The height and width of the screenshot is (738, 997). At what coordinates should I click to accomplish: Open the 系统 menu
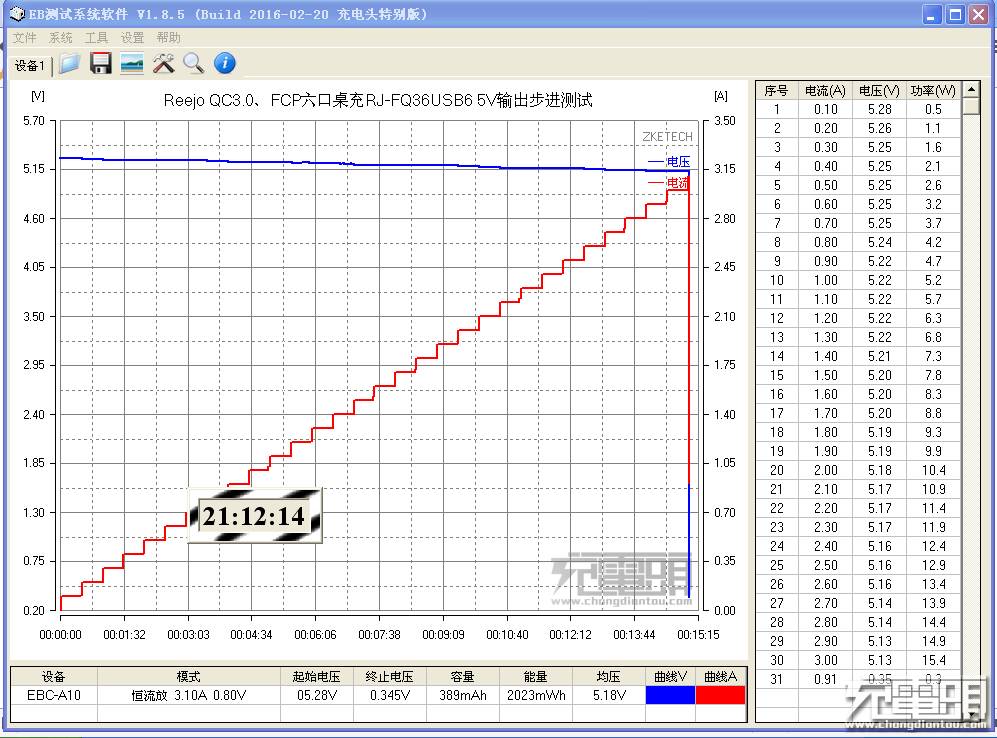pyautogui.click(x=60, y=38)
